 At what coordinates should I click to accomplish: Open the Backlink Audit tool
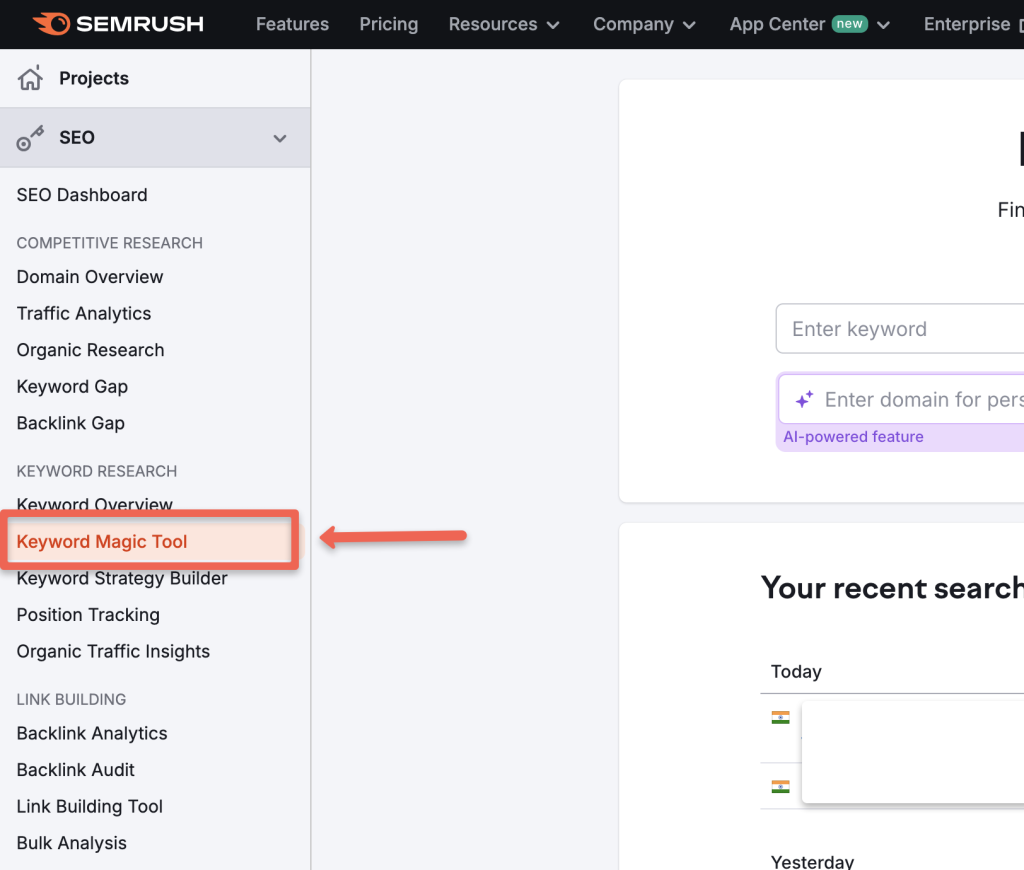click(75, 770)
